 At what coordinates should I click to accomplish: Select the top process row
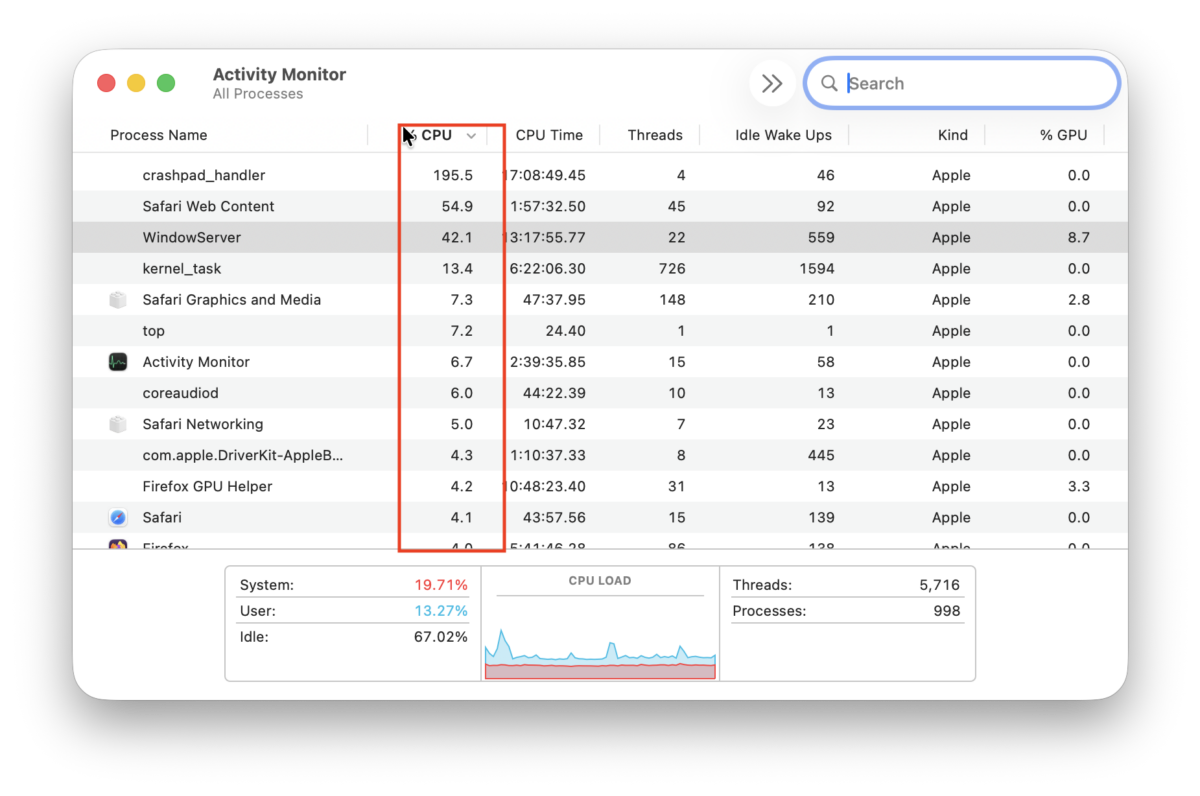(x=600, y=330)
